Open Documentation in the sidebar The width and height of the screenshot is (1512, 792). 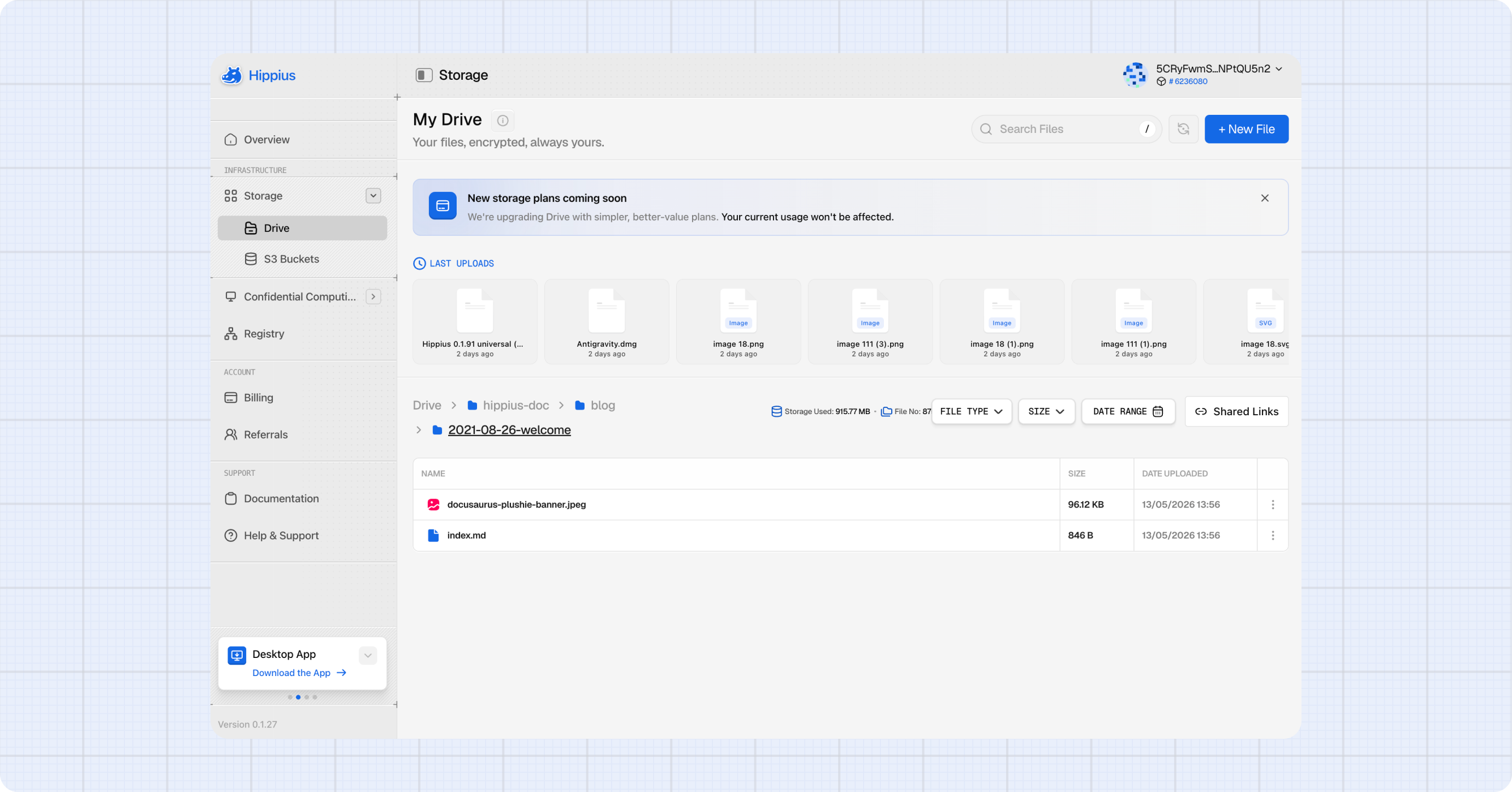pyautogui.click(x=303, y=498)
